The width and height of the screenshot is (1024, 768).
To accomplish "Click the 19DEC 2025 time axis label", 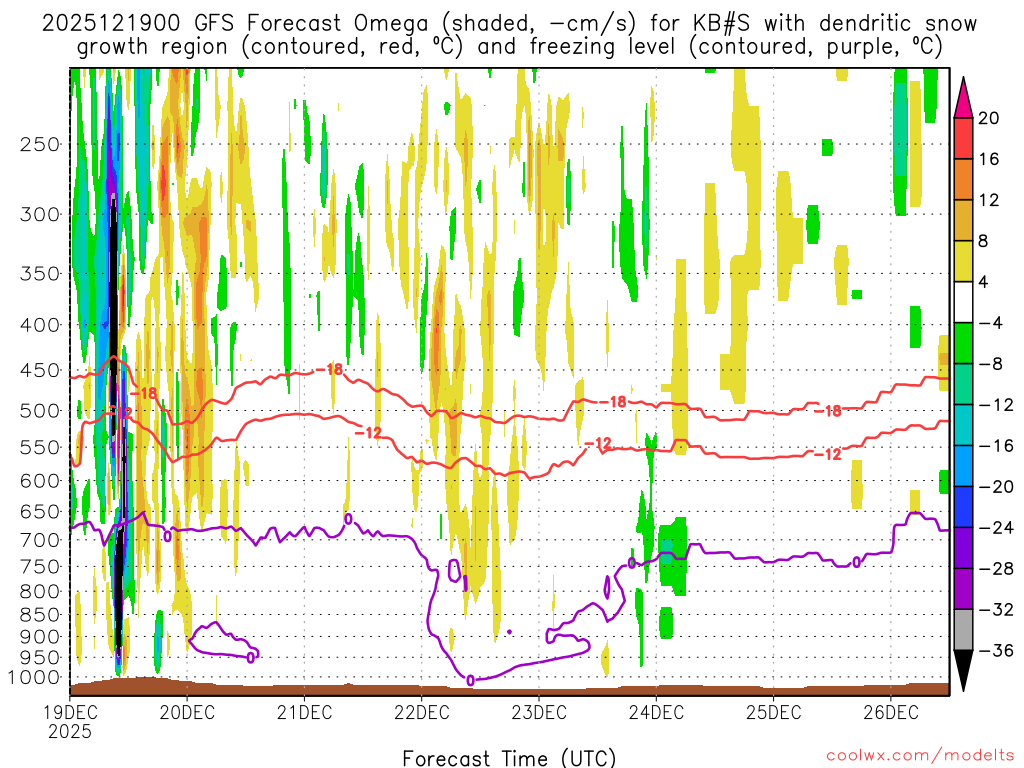I will tap(69, 721).
